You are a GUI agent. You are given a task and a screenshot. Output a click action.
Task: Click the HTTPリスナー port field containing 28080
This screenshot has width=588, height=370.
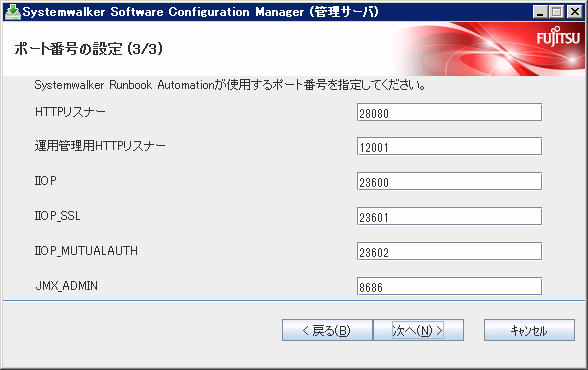point(449,112)
